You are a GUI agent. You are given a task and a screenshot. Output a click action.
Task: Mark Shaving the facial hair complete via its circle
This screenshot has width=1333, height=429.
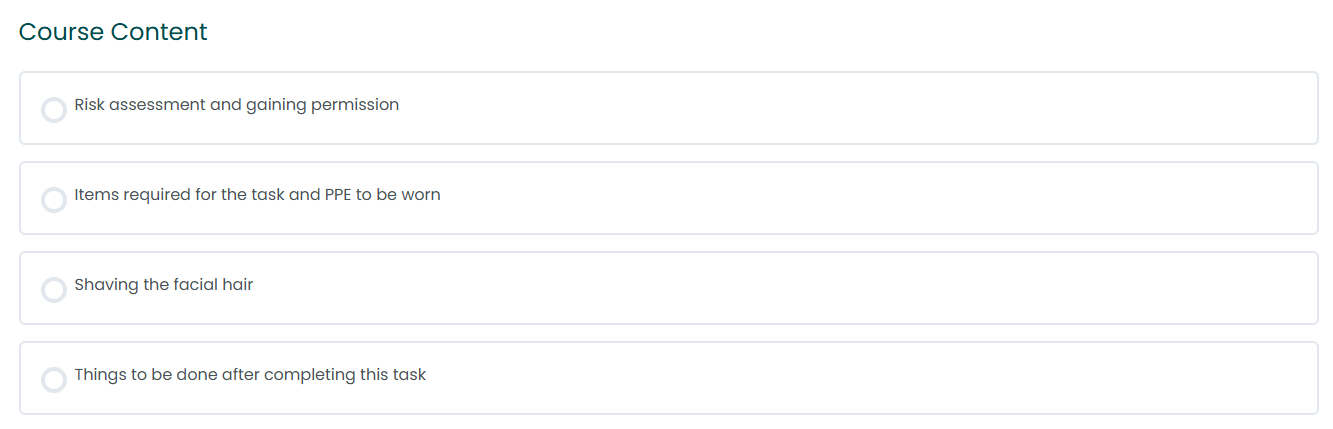(54, 290)
